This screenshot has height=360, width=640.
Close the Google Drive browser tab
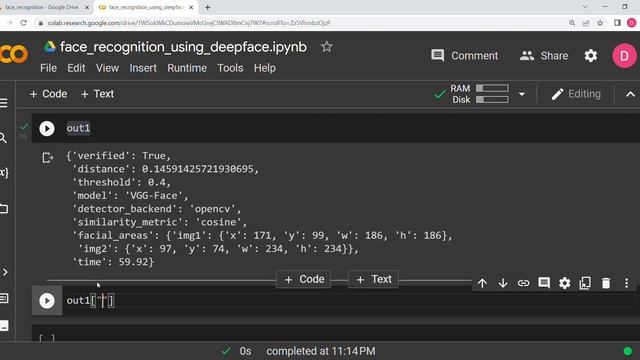(87, 7)
